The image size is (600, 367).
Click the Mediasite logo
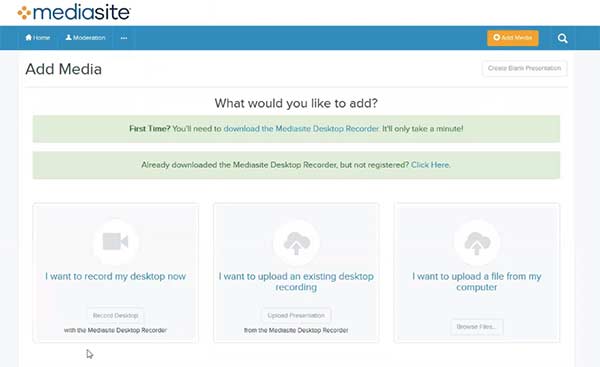[x=74, y=13]
